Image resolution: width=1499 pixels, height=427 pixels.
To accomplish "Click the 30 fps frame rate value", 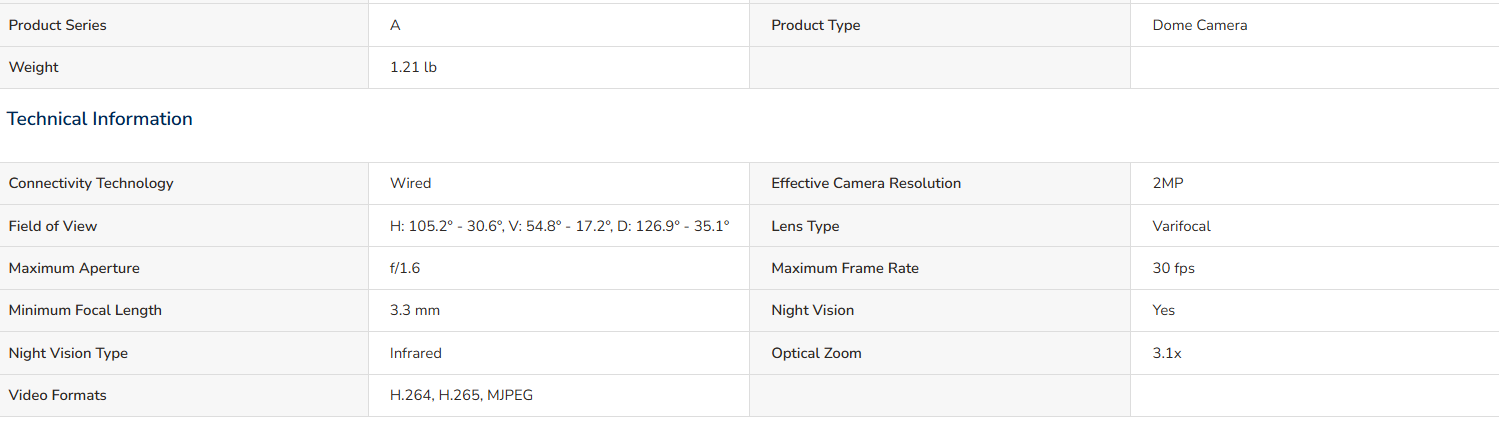I will point(1173,268).
